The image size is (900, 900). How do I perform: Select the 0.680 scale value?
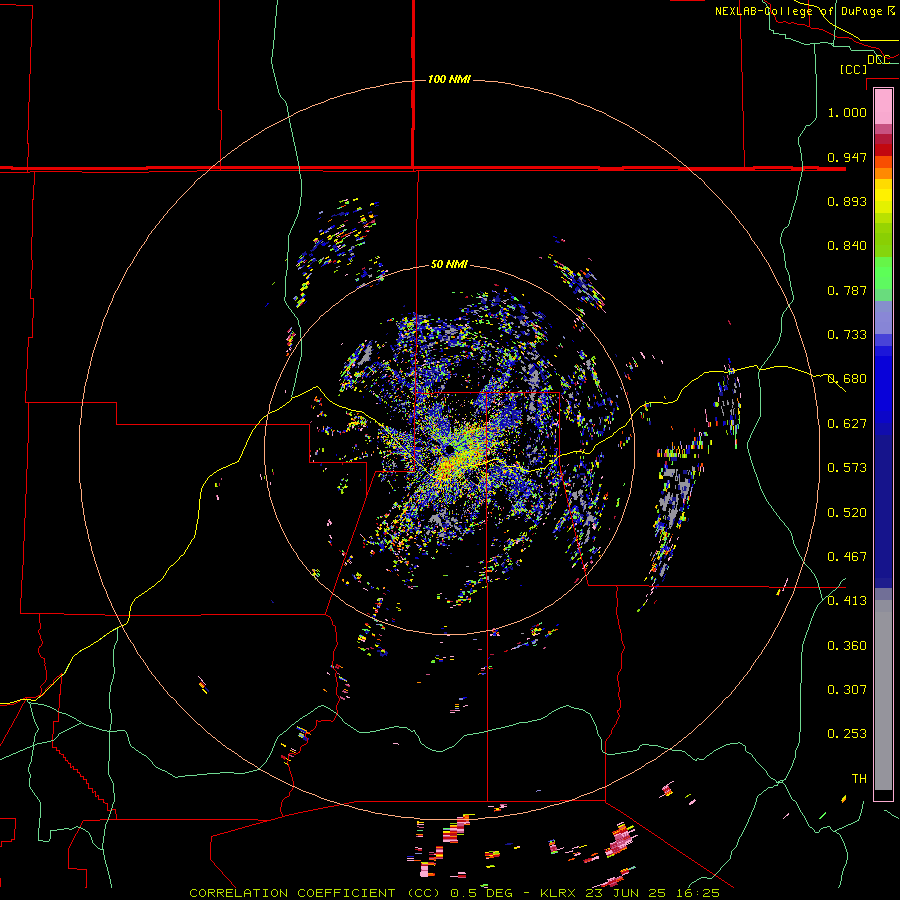point(847,379)
